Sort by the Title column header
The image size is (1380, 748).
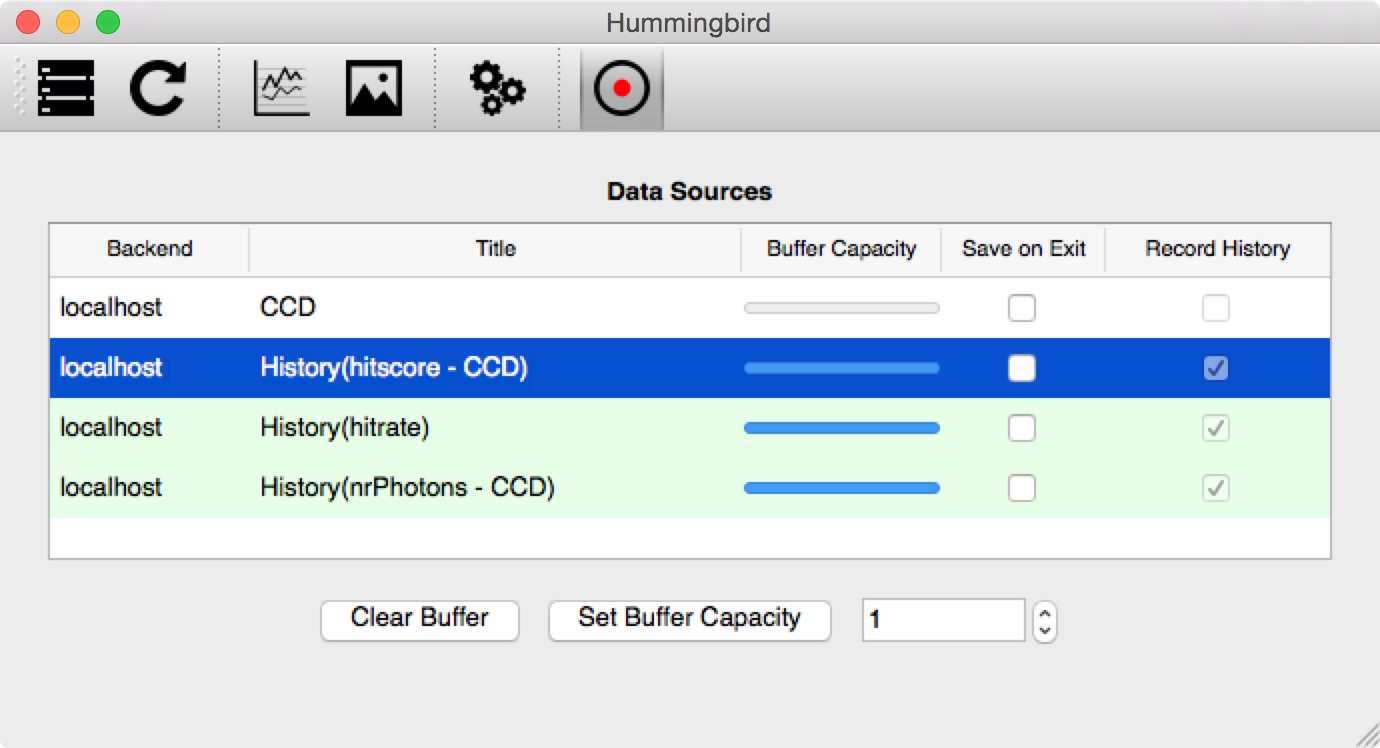[495, 249]
